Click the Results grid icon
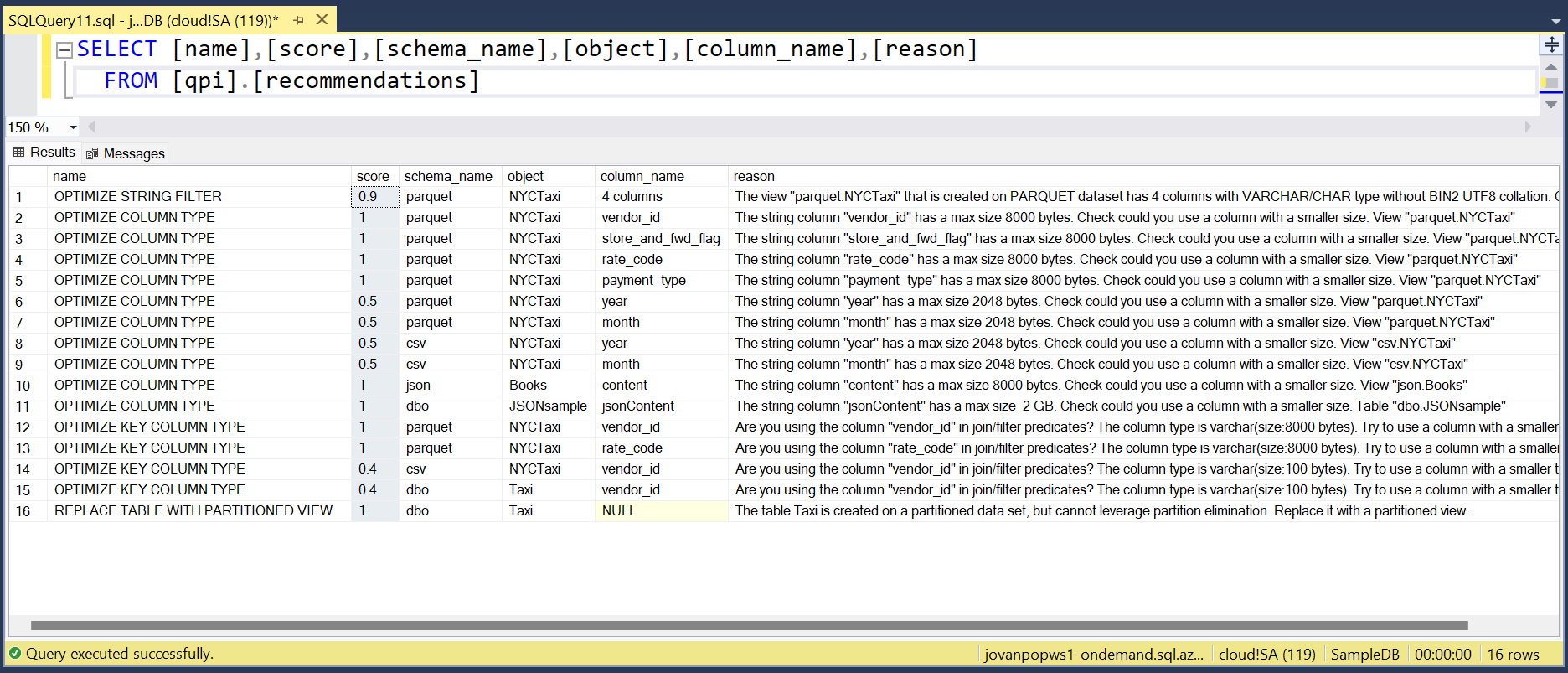This screenshot has height=673, width=1568. 18,153
